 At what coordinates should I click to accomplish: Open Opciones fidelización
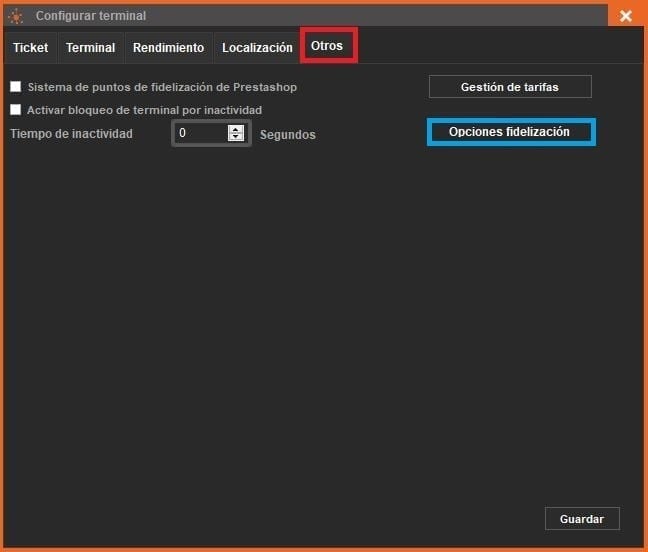[x=510, y=132]
